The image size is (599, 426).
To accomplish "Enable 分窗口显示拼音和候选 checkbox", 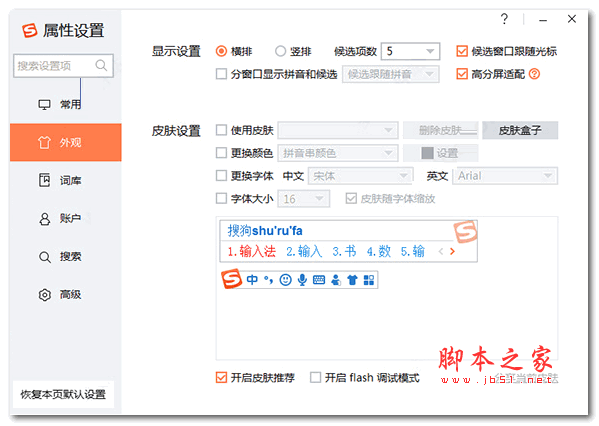I will (221, 74).
